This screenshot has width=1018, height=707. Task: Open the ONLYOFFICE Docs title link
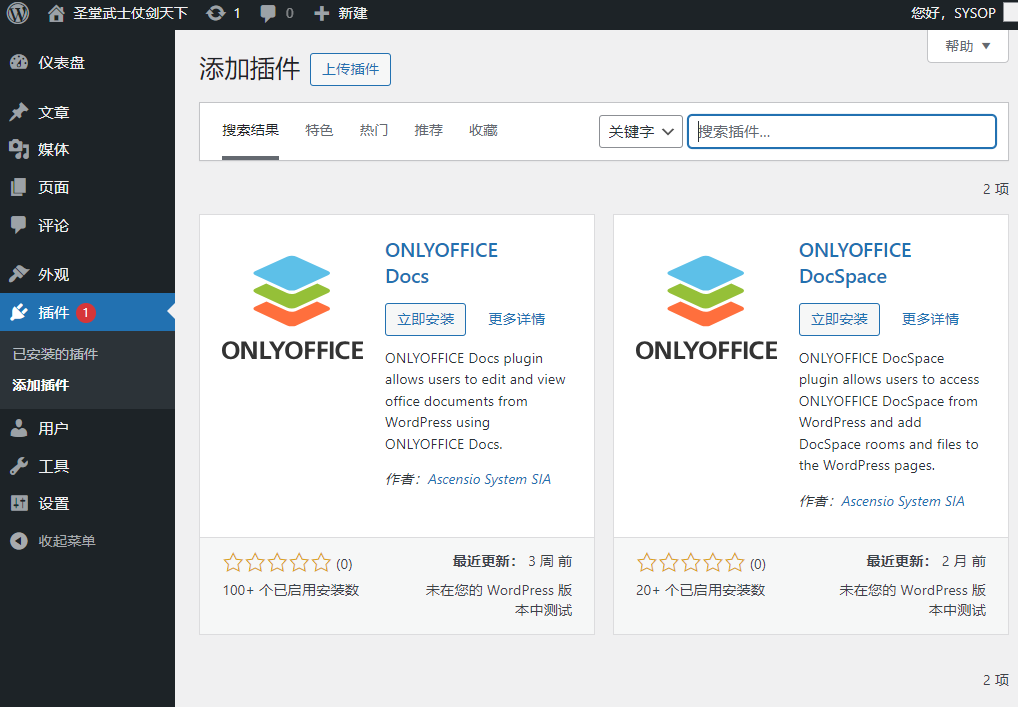441,263
